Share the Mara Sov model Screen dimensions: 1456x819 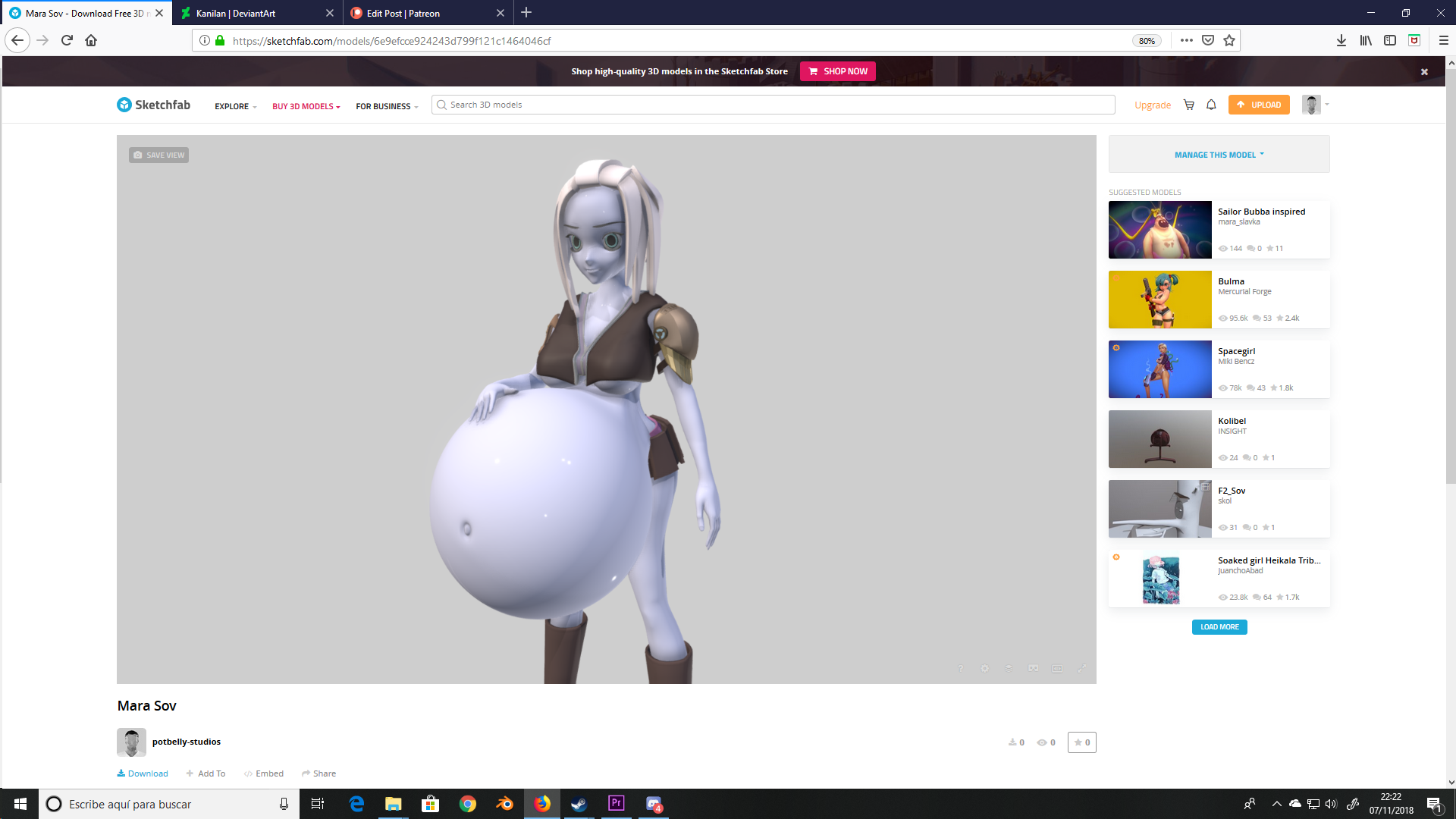click(318, 773)
